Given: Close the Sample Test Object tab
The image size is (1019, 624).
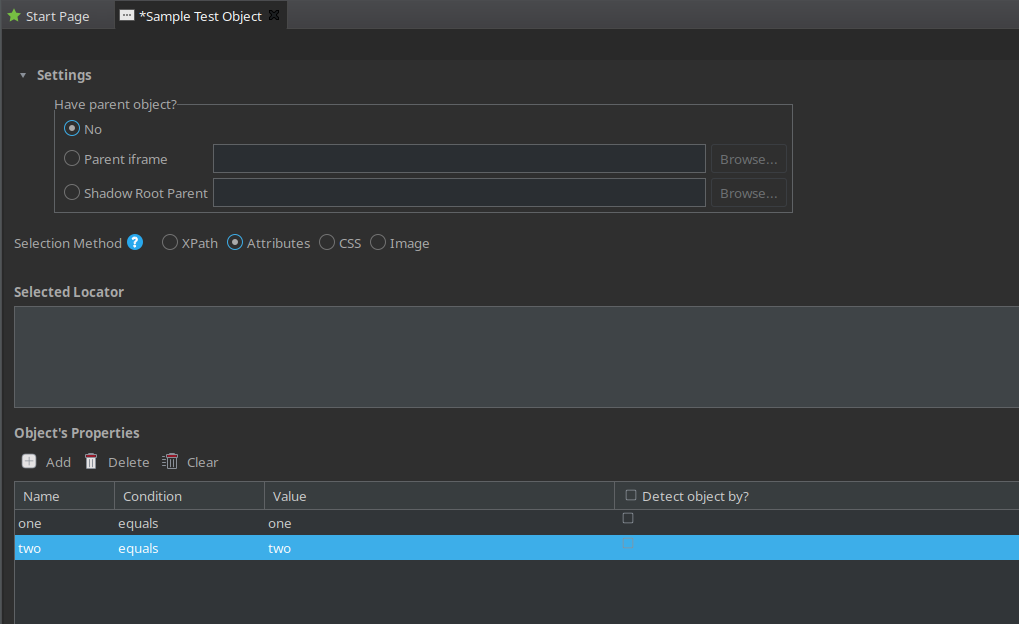Looking at the screenshot, I should click(275, 16).
